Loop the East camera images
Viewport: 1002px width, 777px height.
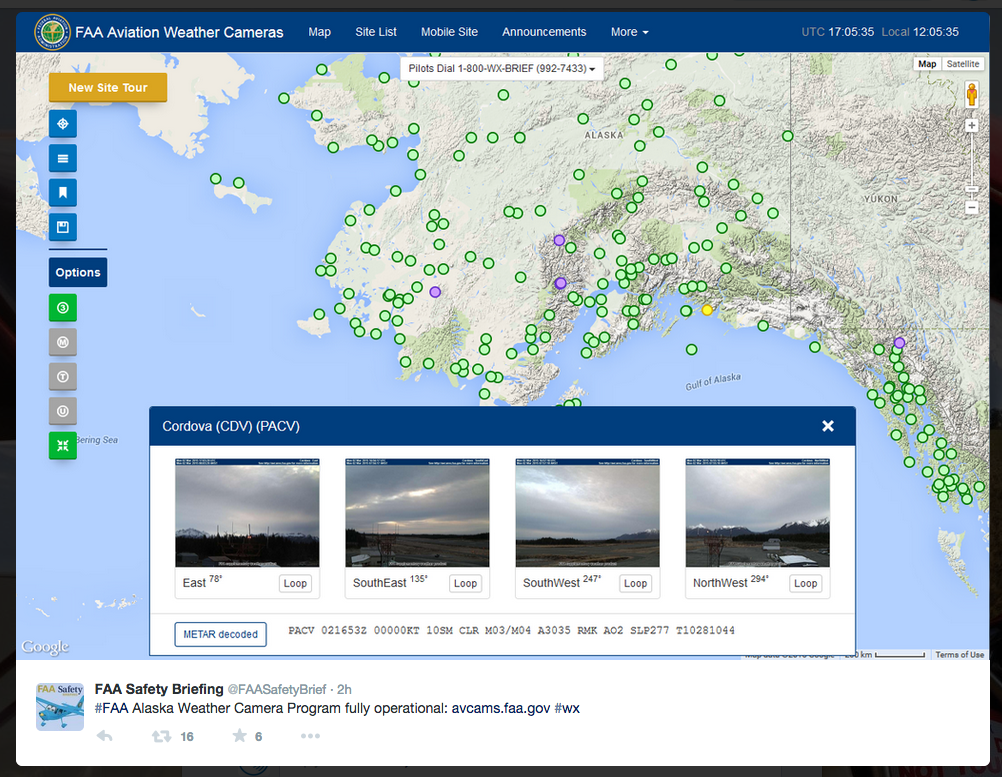pyautogui.click(x=295, y=583)
